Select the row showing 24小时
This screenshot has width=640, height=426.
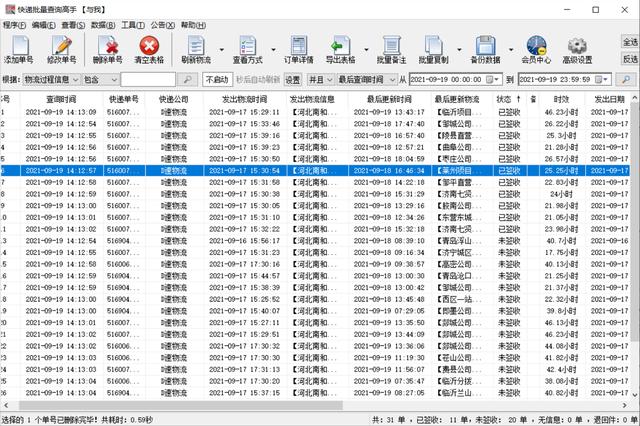point(315,194)
